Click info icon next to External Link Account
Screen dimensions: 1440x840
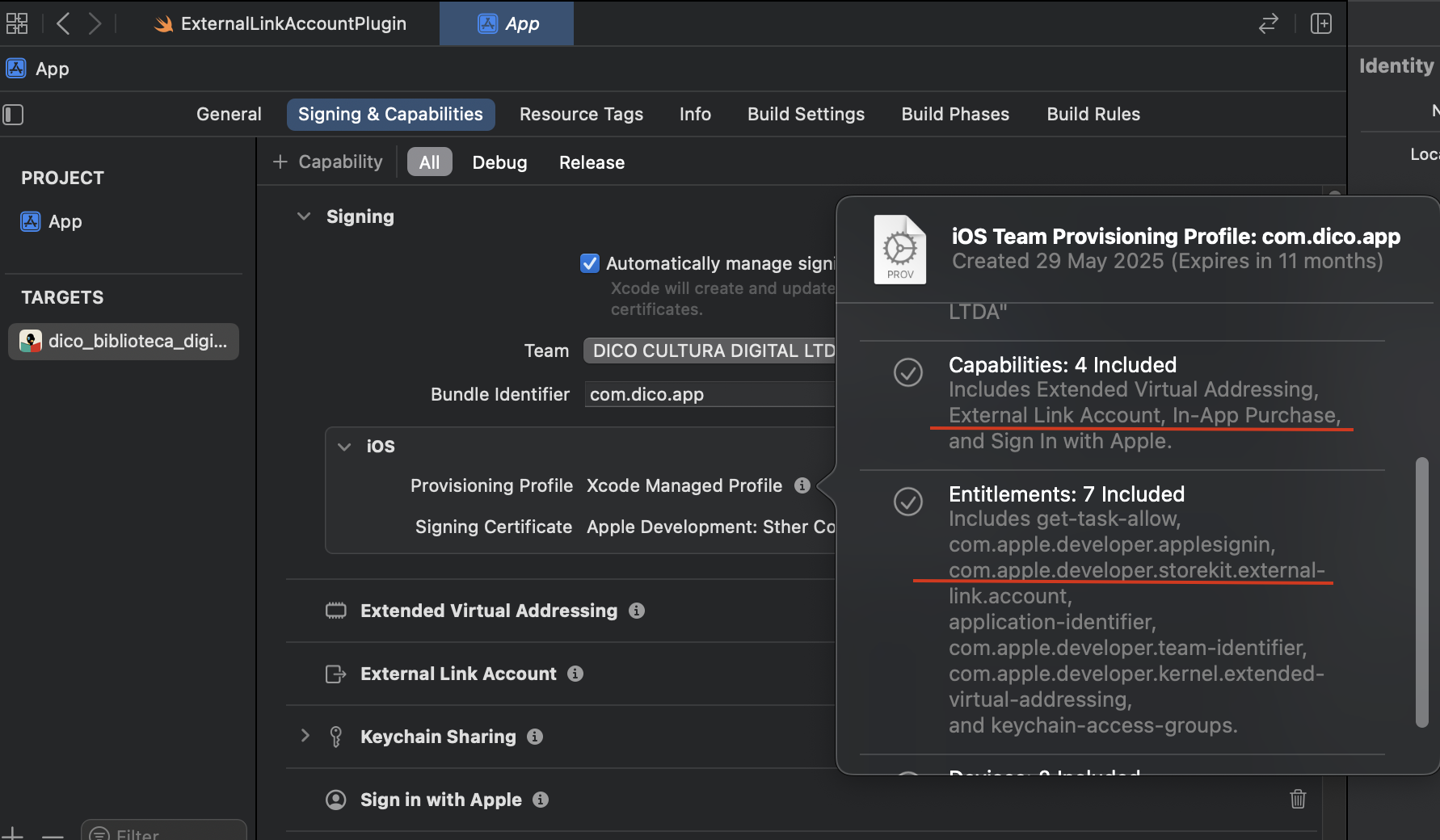pos(575,674)
